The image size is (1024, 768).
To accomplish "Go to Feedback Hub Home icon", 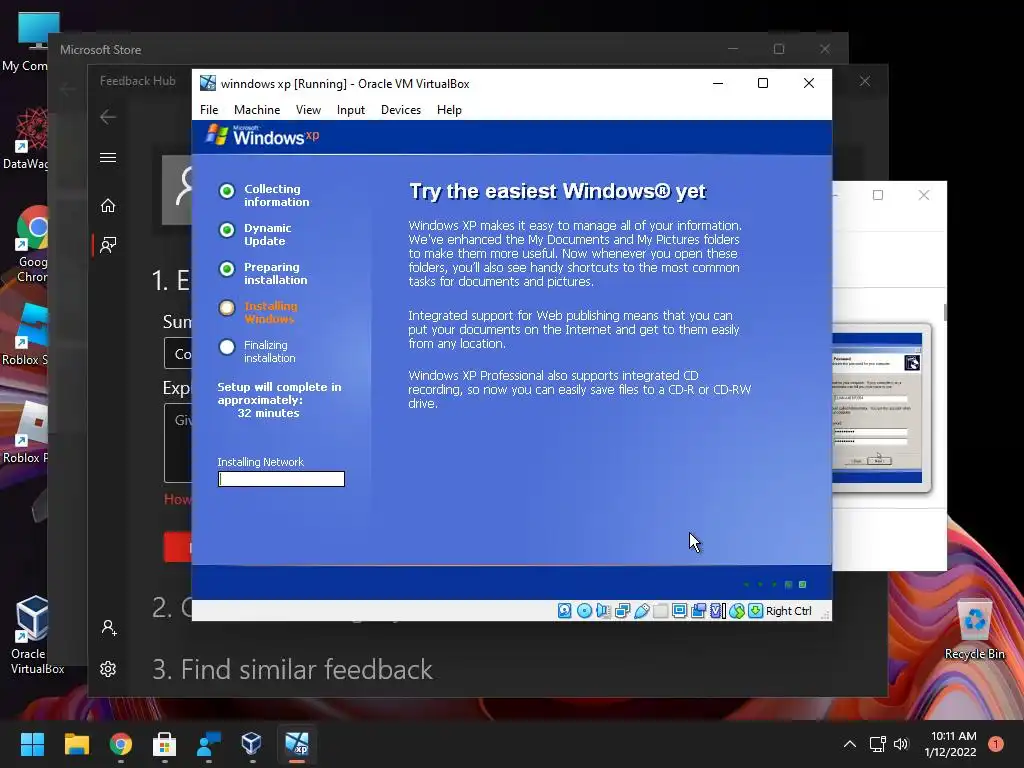I will 108,206.
